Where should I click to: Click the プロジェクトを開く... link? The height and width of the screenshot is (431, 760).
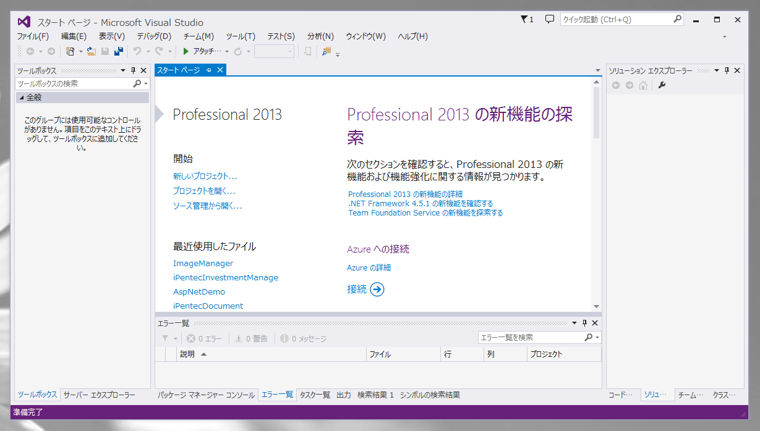point(204,191)
